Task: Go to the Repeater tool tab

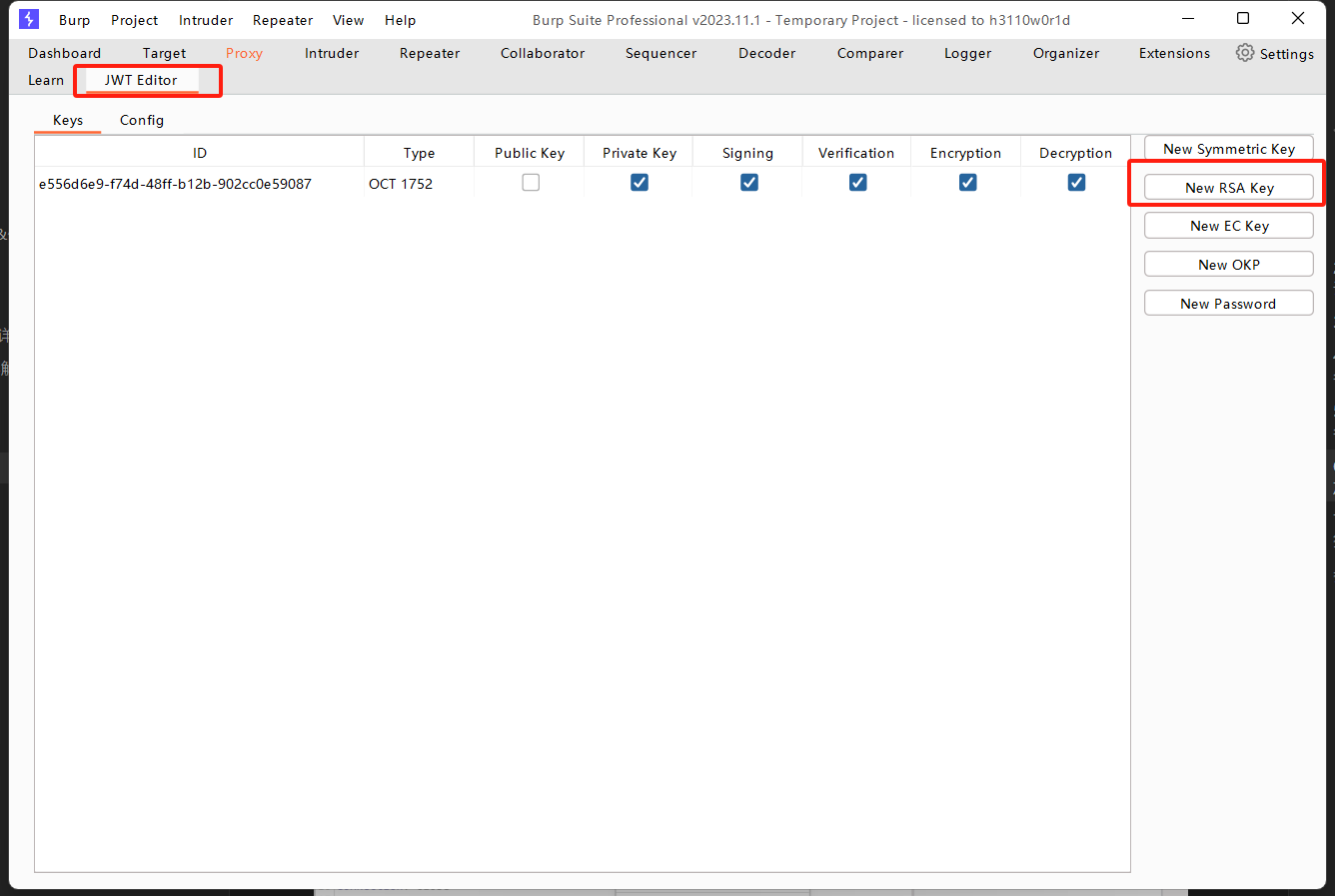Action: [430, 53]
